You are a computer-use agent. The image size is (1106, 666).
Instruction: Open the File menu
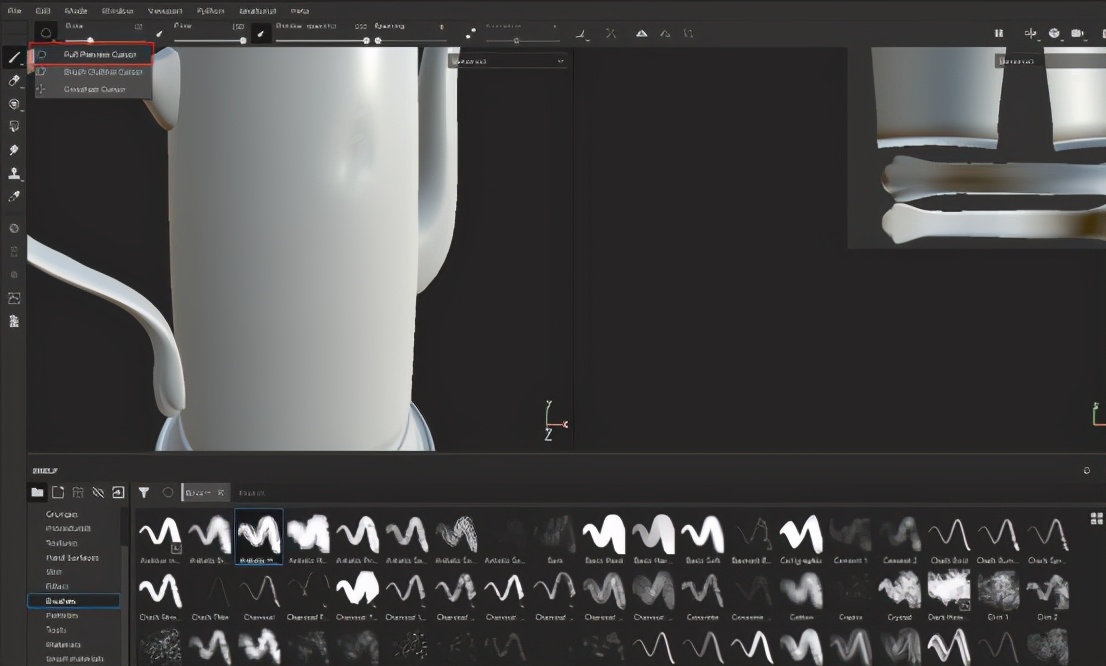click(x=14, y=11)
